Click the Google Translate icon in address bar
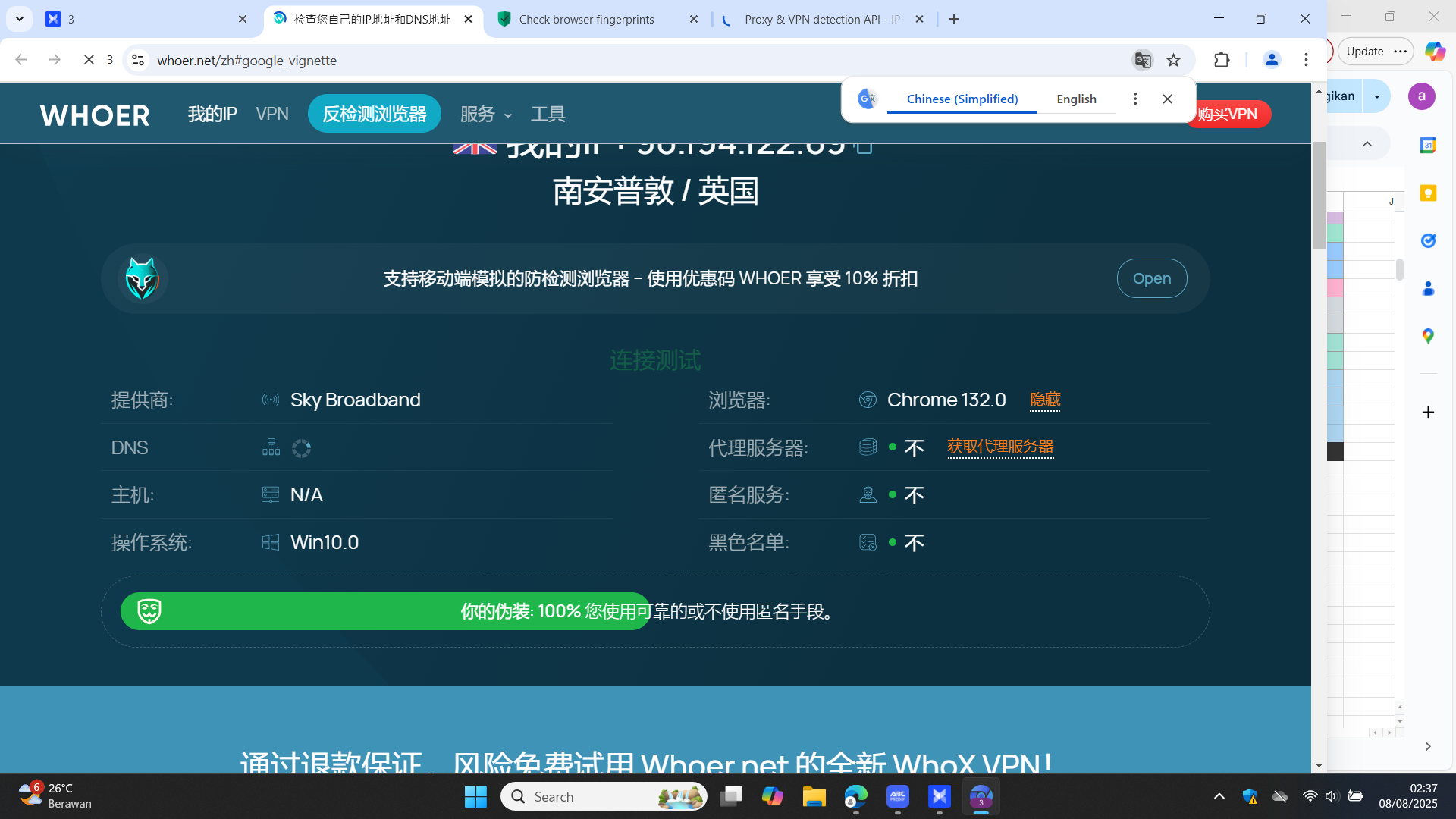Screen dimensions: 1456x819 pos(1142,60)
